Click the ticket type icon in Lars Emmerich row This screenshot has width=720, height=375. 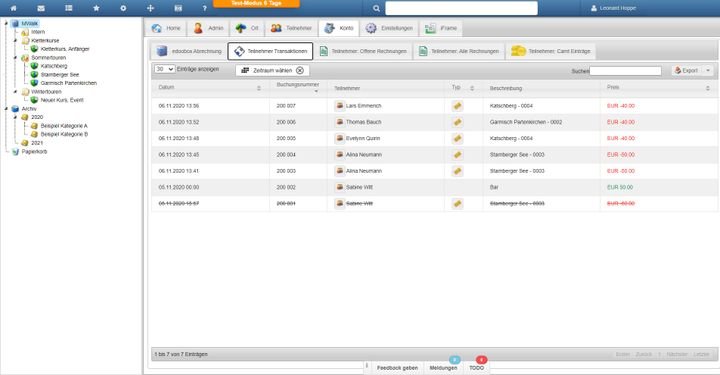coord(457,106)
